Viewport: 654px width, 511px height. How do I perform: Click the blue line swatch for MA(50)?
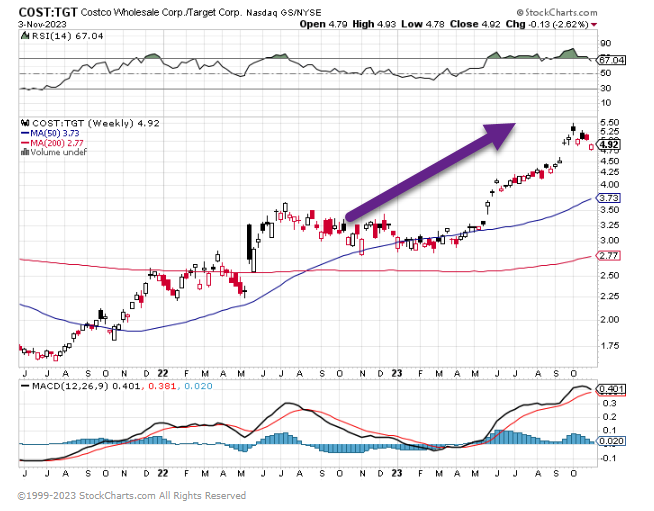tap(25, 133)
